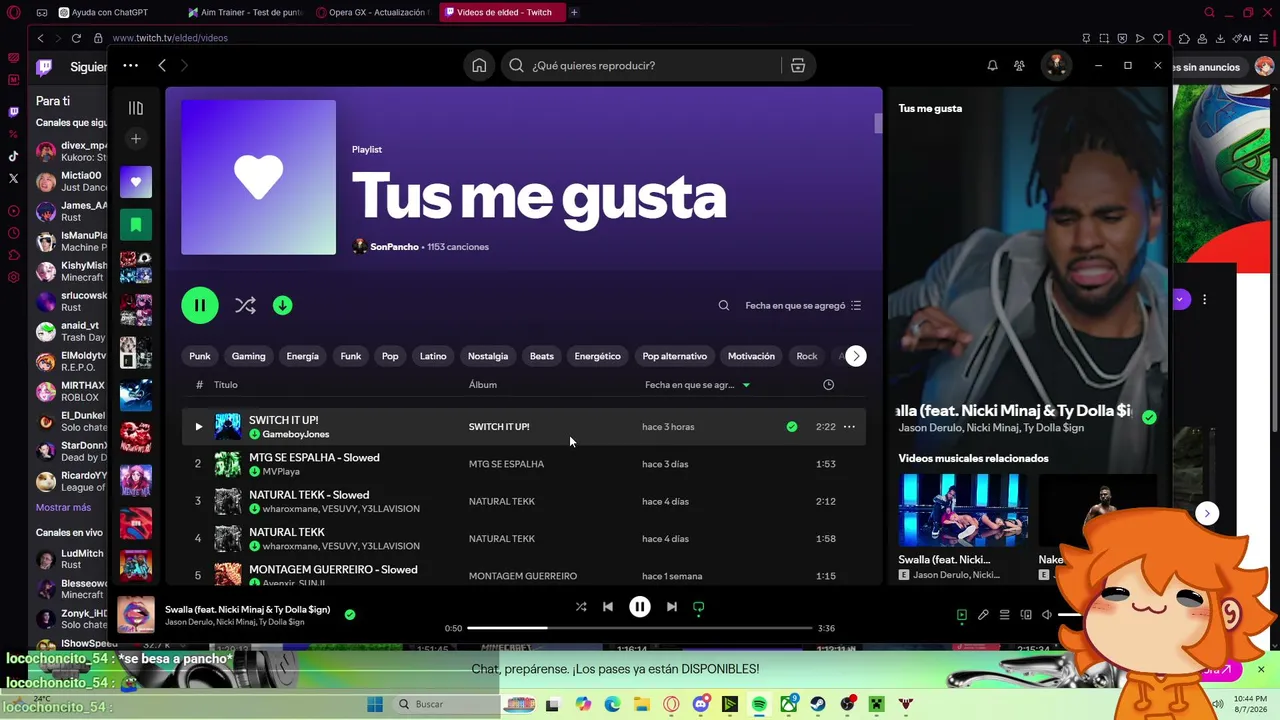Select the Energía genre filter
Viewport: 1280px width, 720px height.
click(x=303, y=356)
